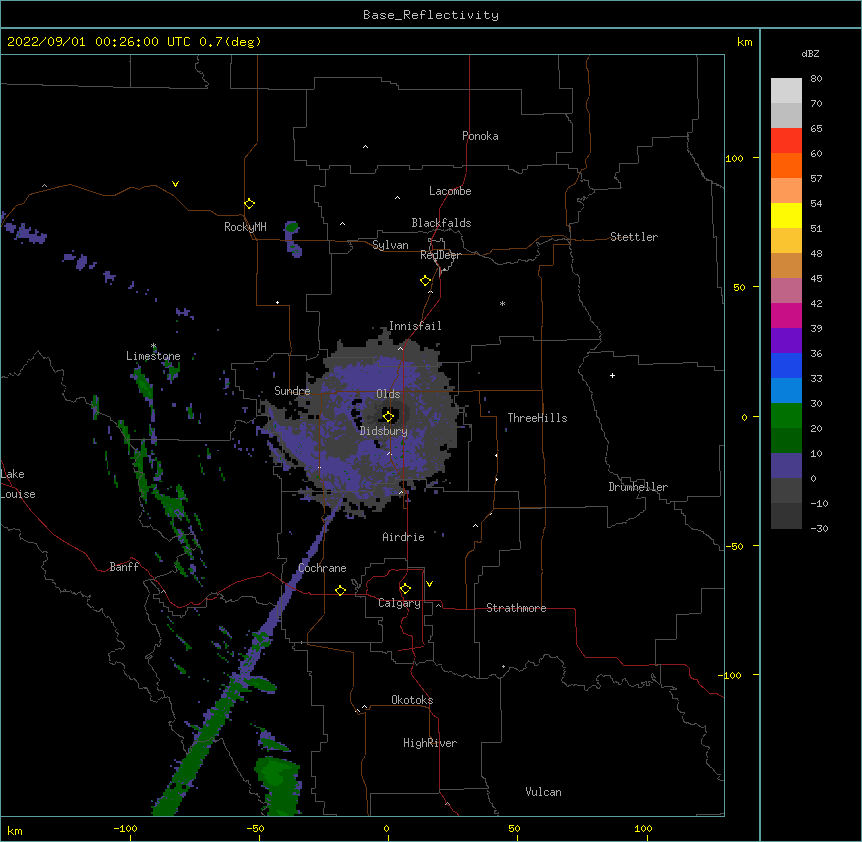The width and height of the screenshot is (862, 842).
Task: Click the Limestone label
Action: coord(153,356)
